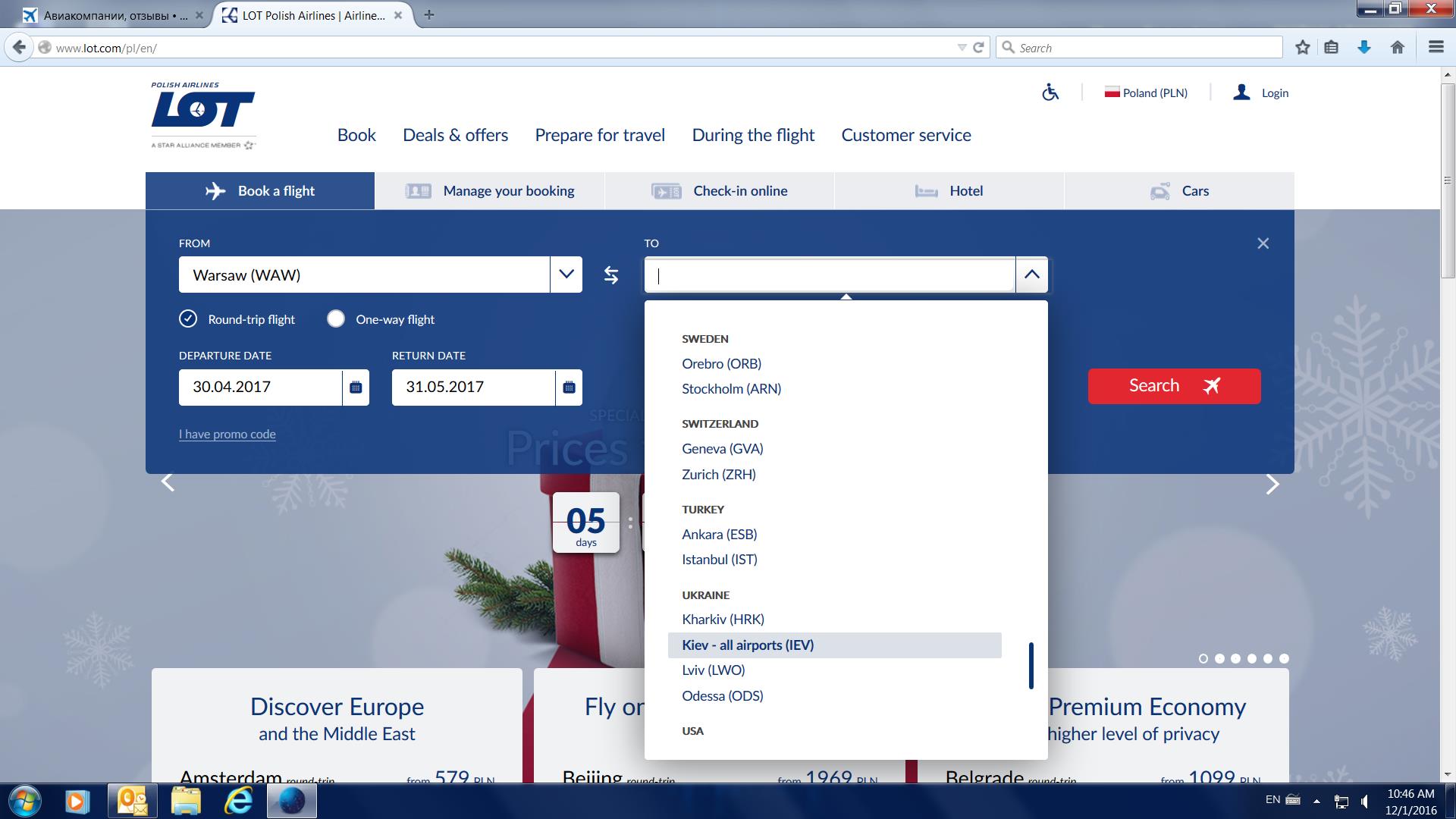Image resolution: width=1456 pixels, height=819 pixels.
Task: Click the destination list scrollbar handle
Action: tap(1031, 666)
